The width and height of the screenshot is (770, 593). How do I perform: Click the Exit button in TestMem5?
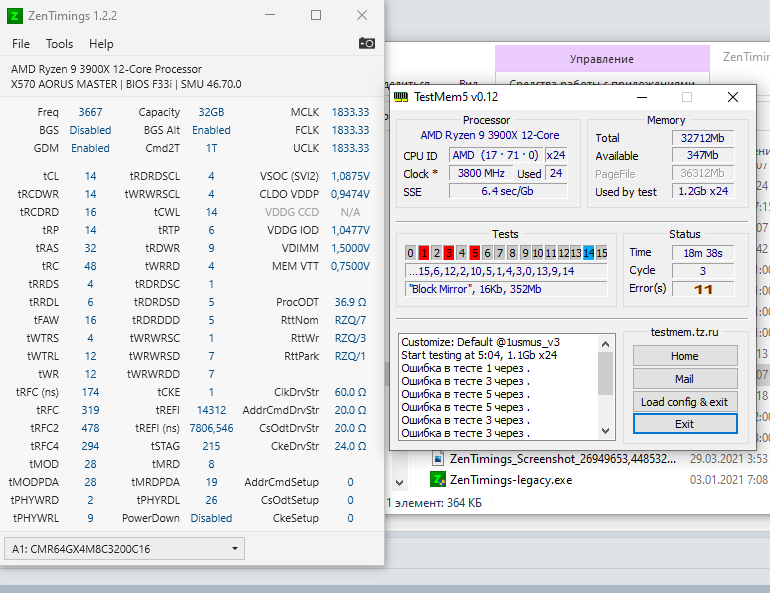pyautogui.click(x=685, y=424)
